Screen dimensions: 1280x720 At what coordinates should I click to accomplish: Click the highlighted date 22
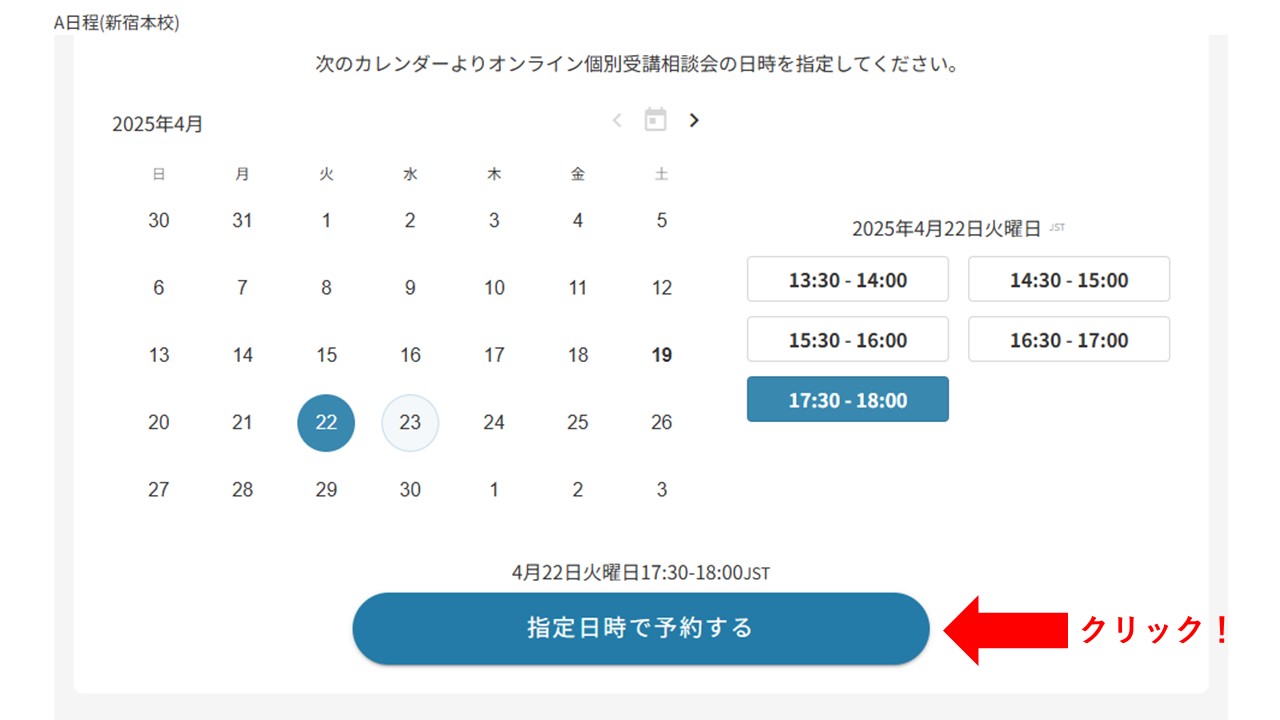[326, 422]
